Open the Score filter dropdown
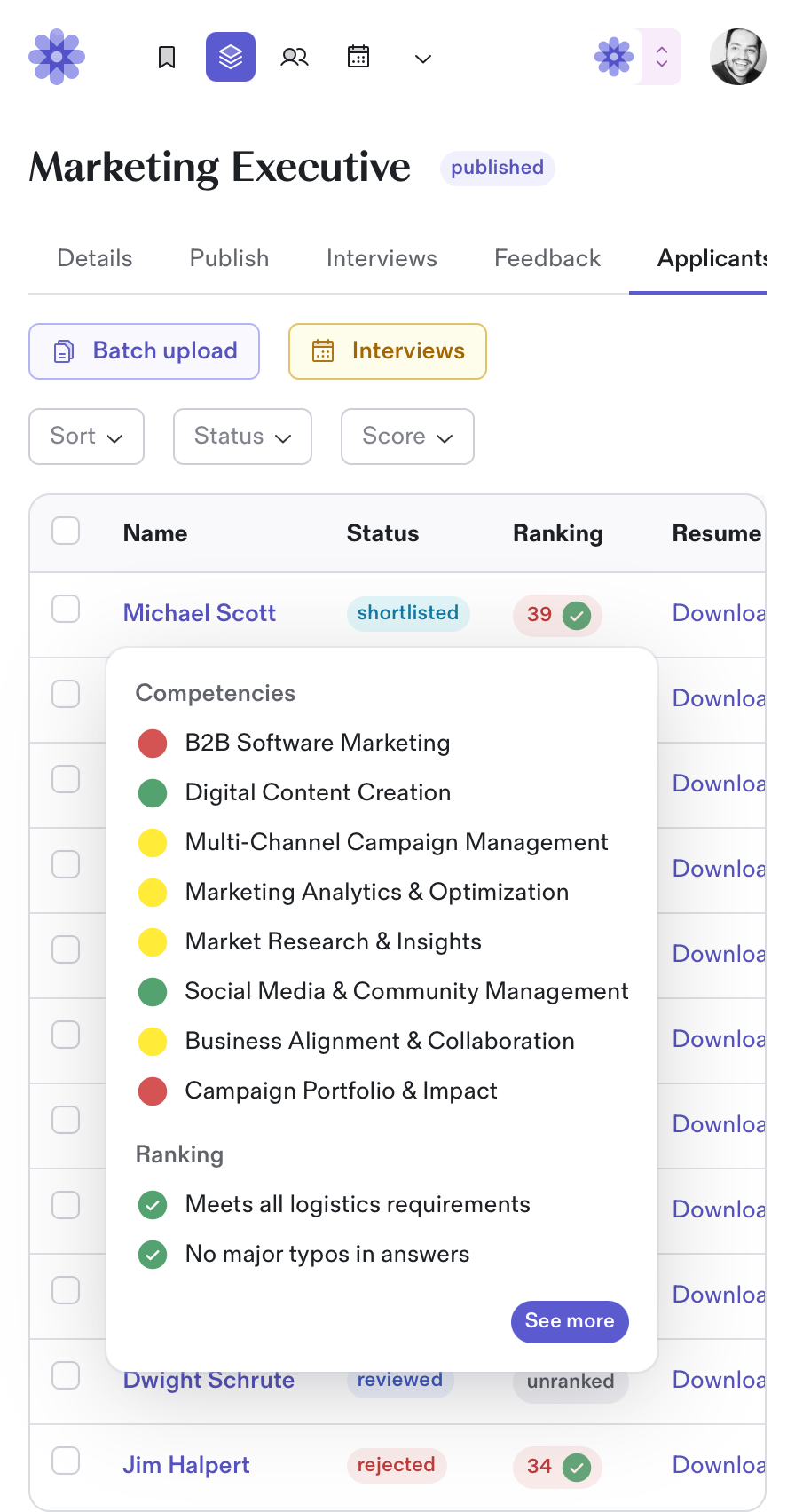The height and width of the screenshot is (1512, 795). click(x=407, y=437)
